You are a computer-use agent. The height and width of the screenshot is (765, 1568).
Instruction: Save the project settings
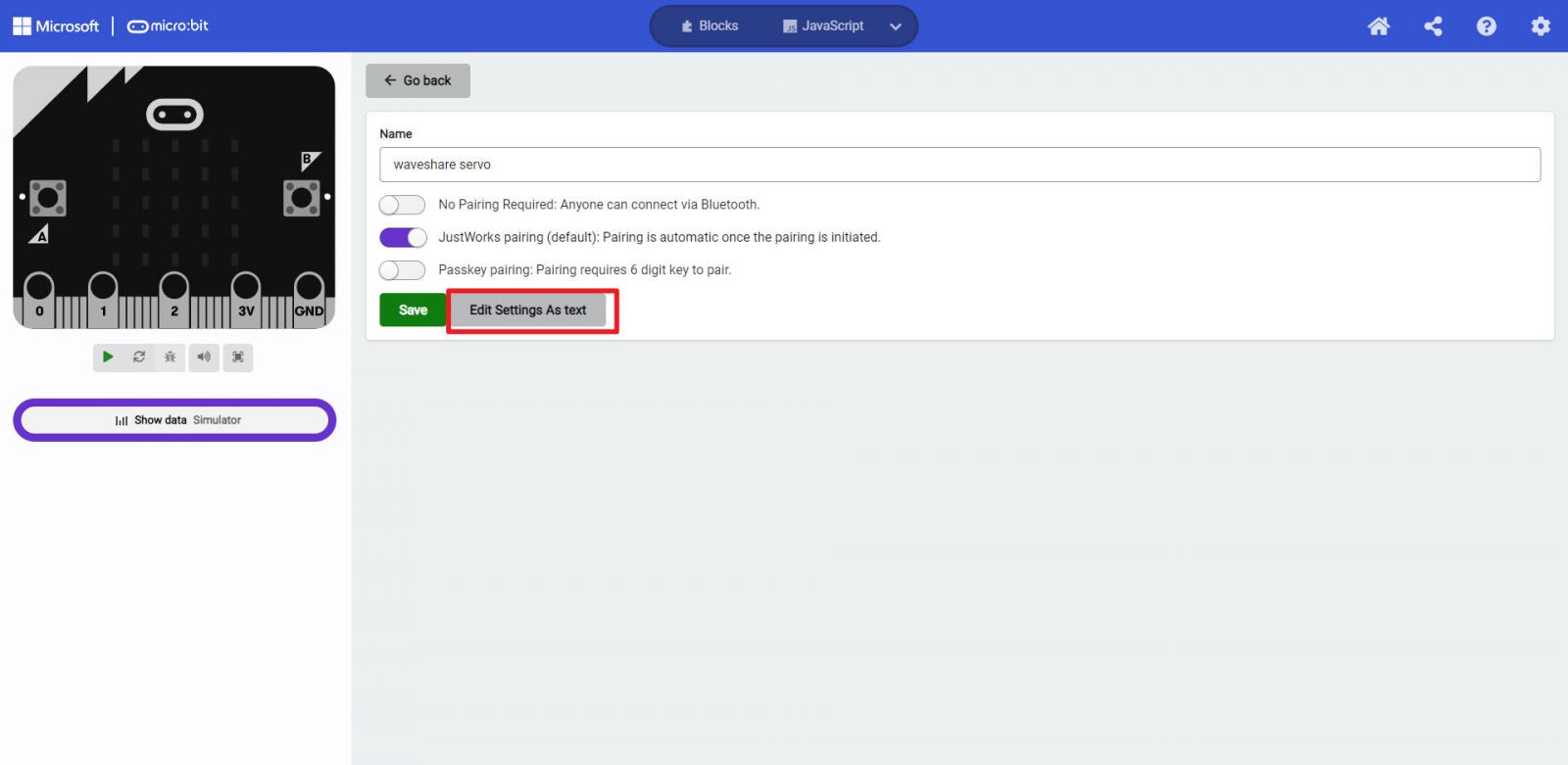click(413, 310)
